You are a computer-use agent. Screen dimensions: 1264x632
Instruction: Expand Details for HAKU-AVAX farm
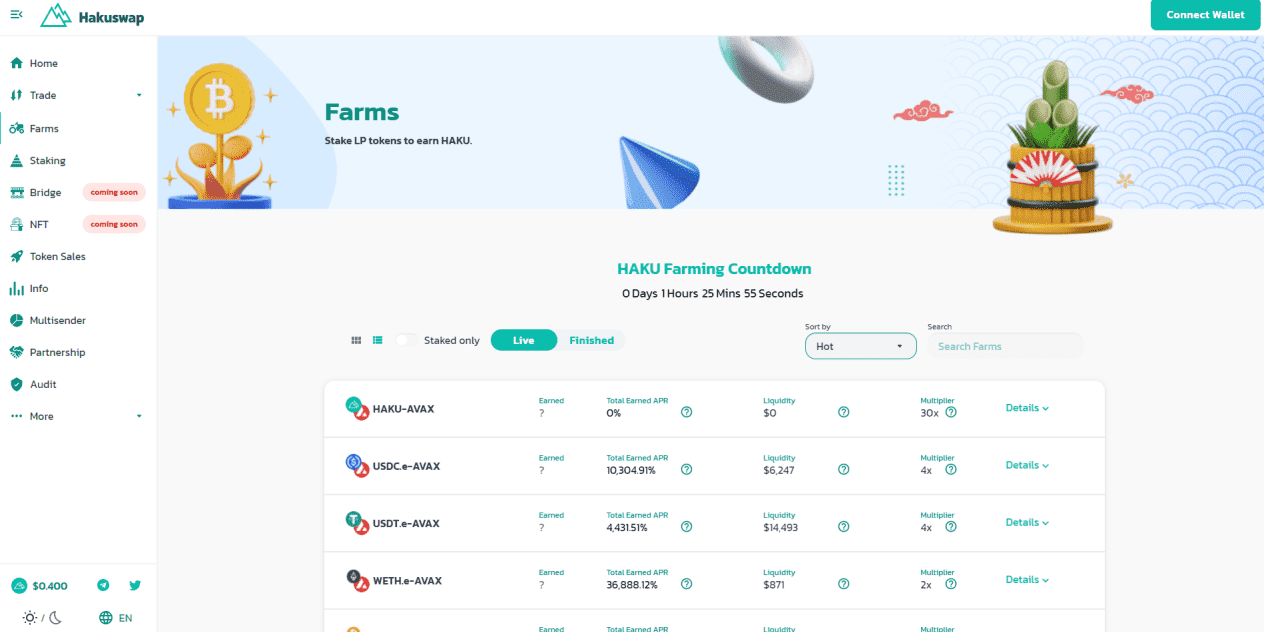pos(1027,408)
